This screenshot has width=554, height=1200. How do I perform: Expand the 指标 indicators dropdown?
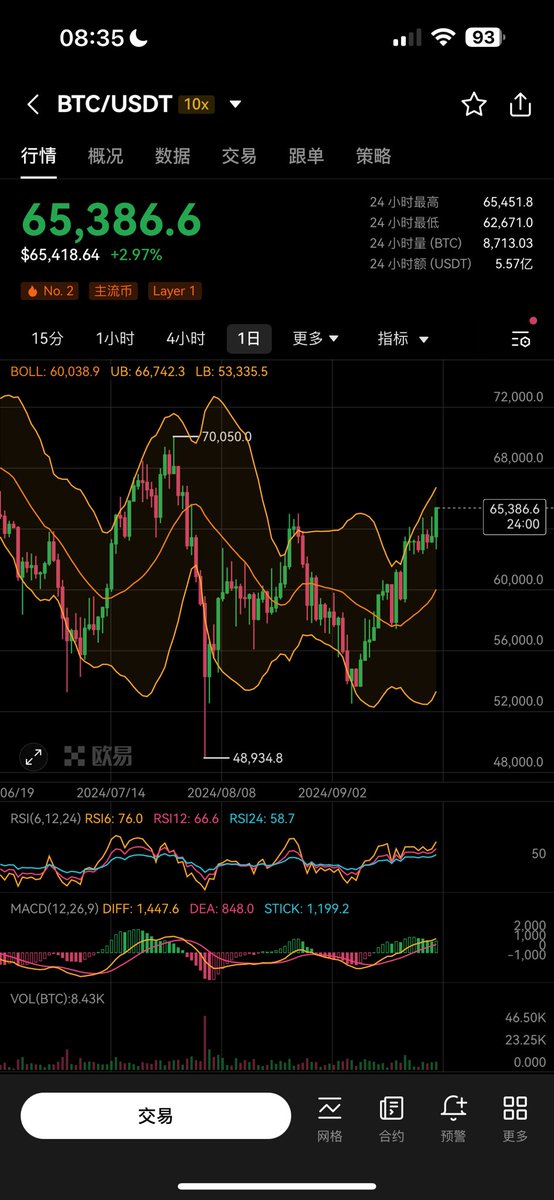click(403, 339)
